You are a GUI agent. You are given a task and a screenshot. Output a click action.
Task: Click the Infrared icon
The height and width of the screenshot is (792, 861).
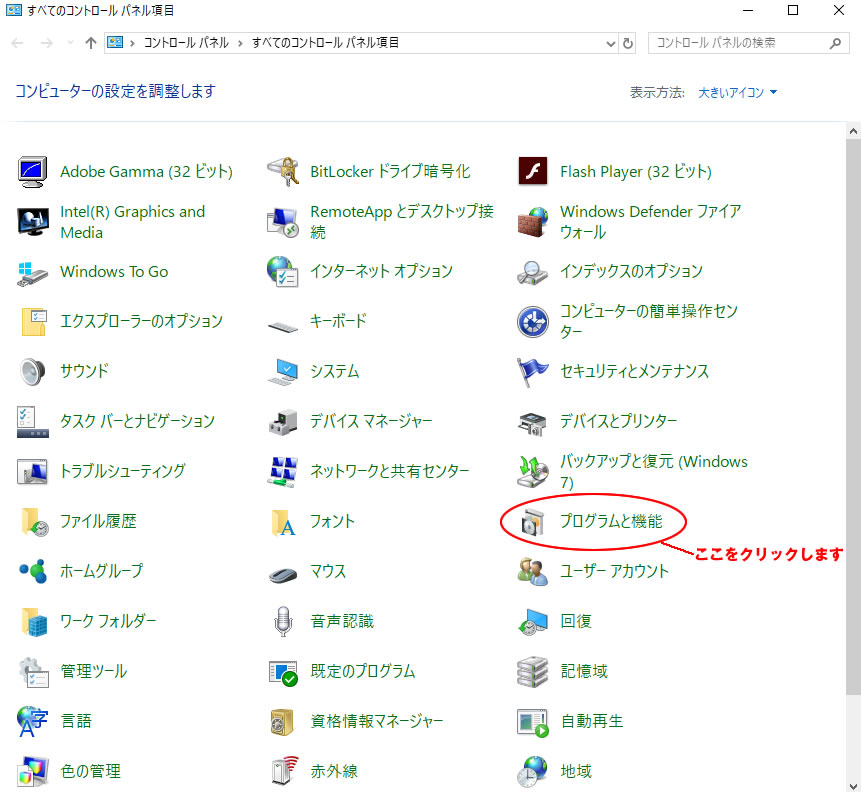tap(284, 771)
